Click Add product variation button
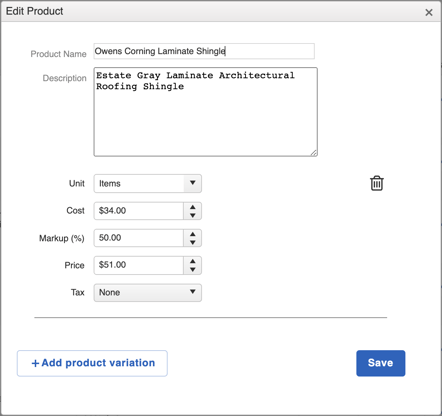This screenshot has height=416, width=442. click(x=92, y=363)
